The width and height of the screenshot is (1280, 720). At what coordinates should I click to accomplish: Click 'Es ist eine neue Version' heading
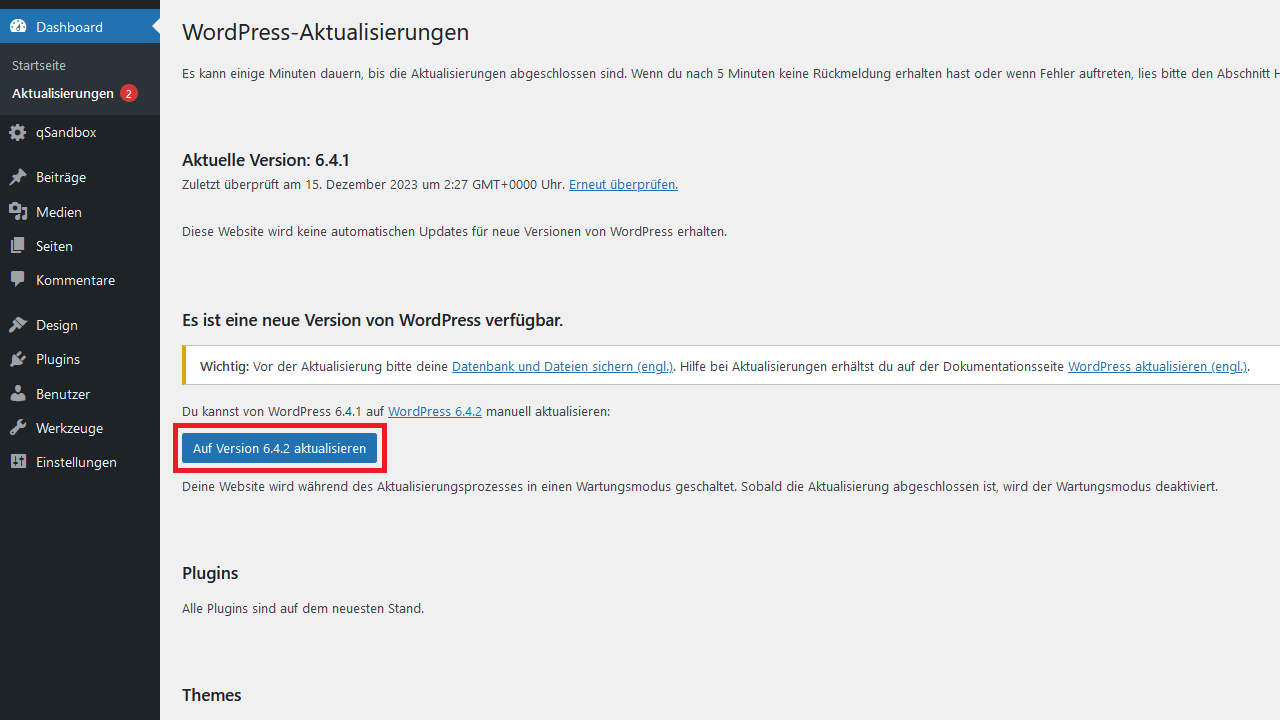tap(372, 320)
